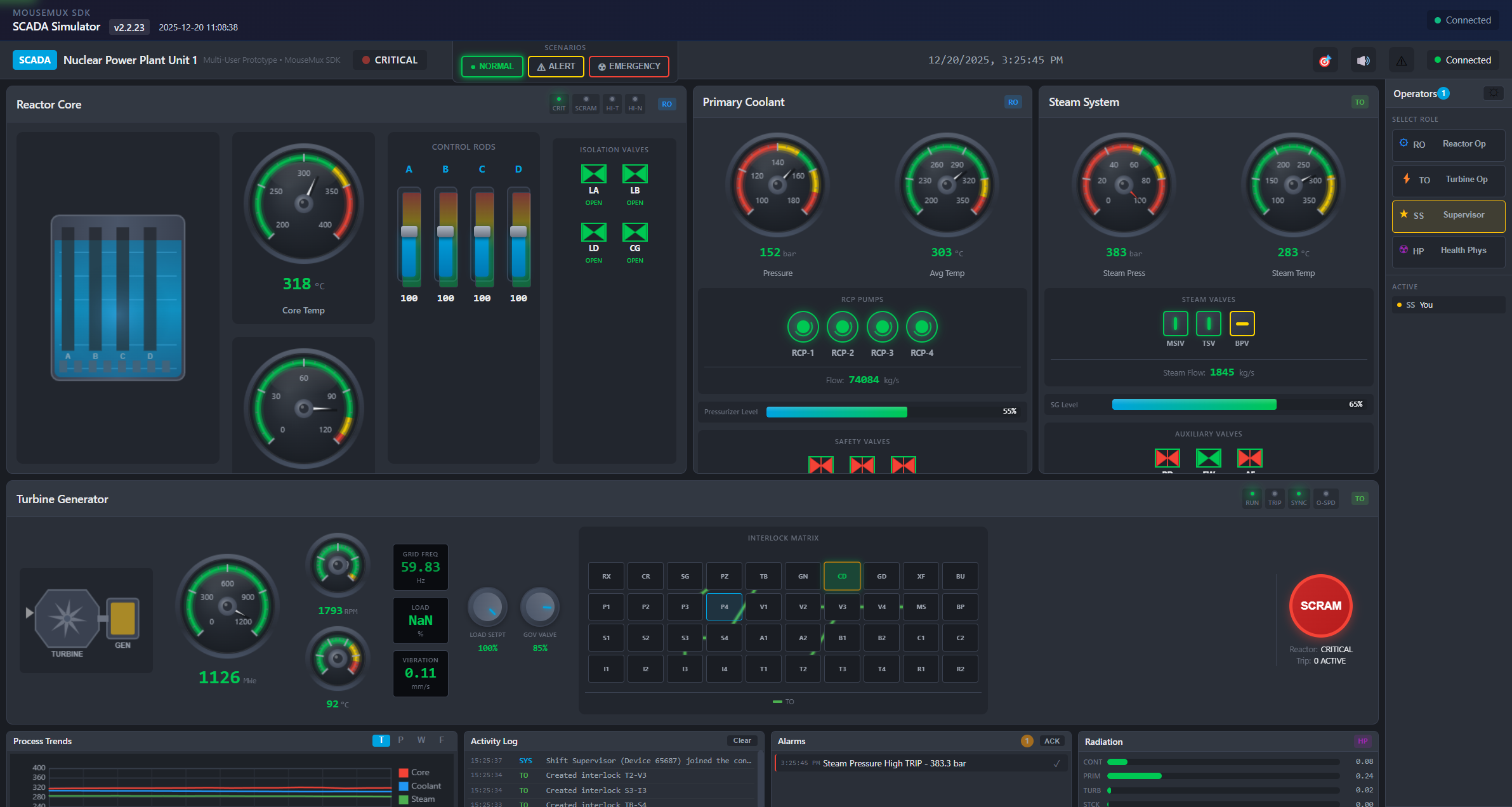The image size is (1512, 807).
Task: Click the yellow BPV valve icon
Action: 1242,324
